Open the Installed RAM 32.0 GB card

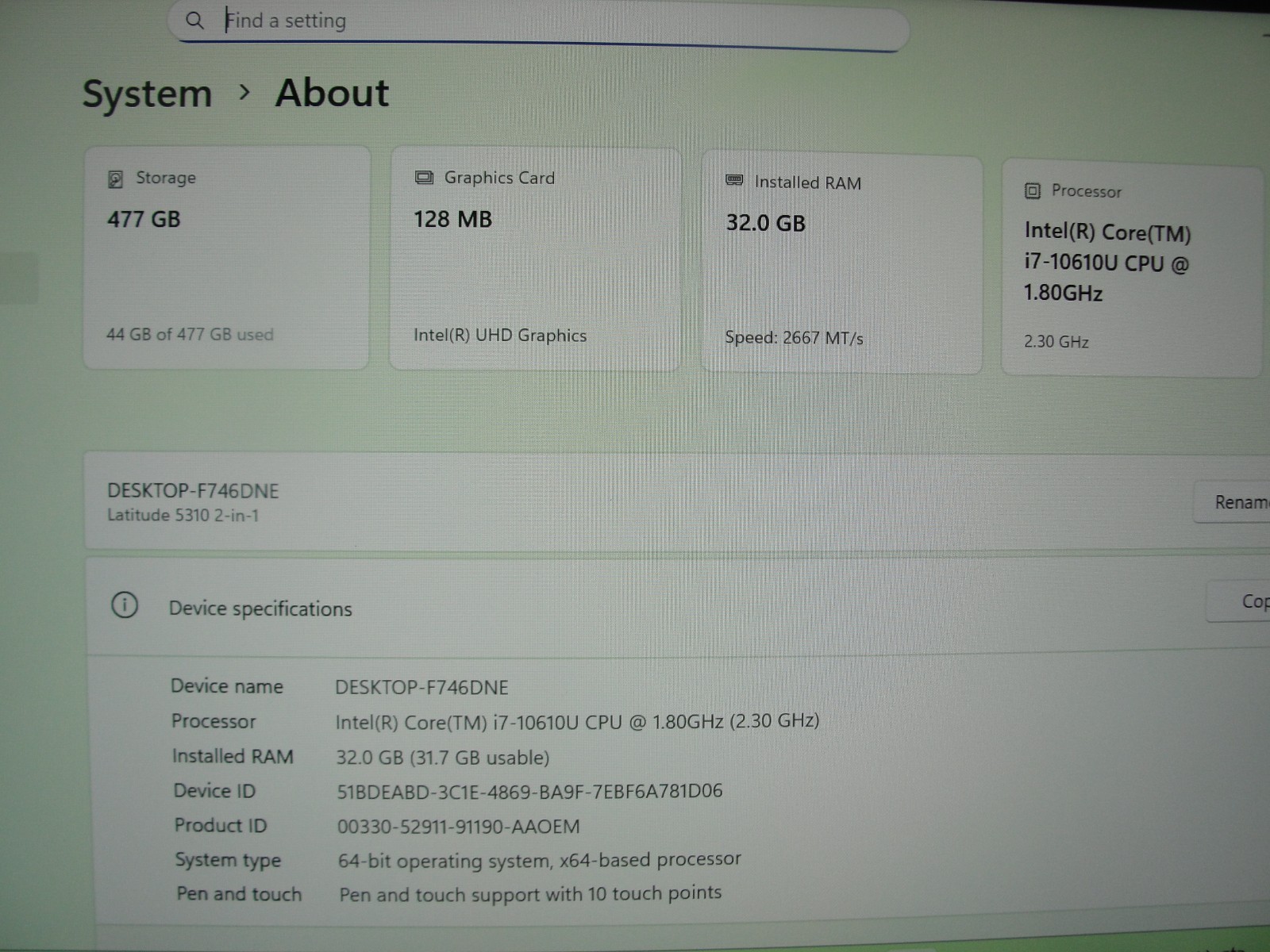pyautogui.click(x=842, y=263)
